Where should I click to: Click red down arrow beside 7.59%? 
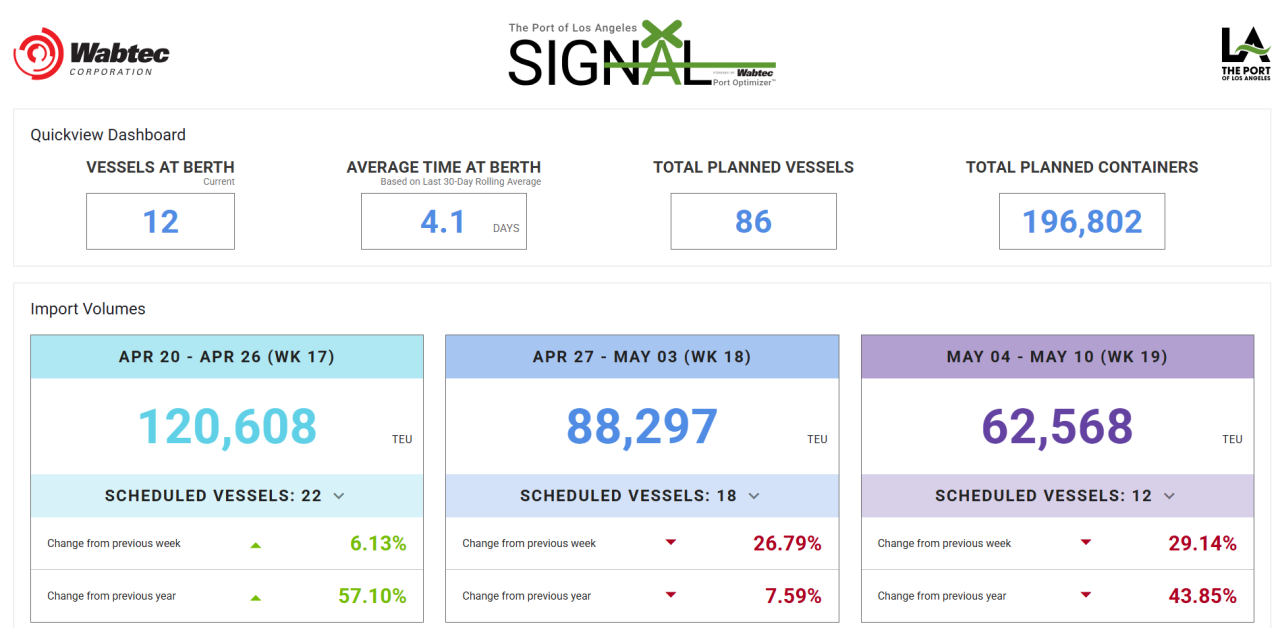[x=671, y=596]
